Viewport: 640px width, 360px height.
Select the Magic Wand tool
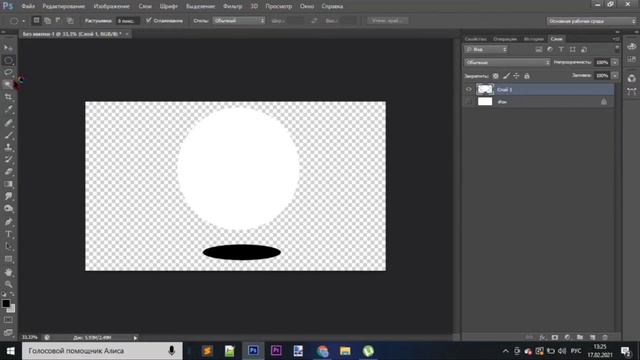click(x=8, y=84)
